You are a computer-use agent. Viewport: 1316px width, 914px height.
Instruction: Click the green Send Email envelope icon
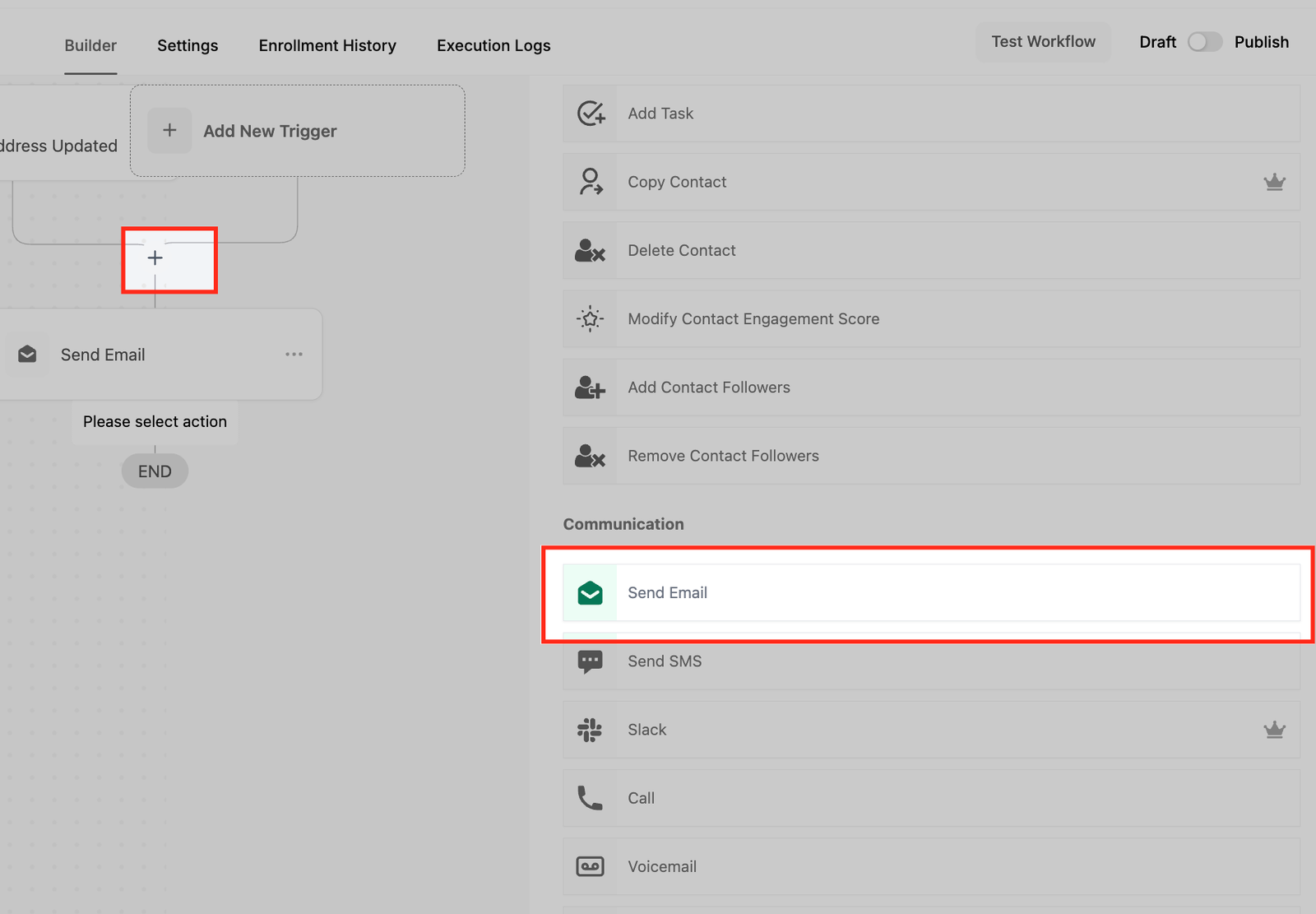point(590,592)
